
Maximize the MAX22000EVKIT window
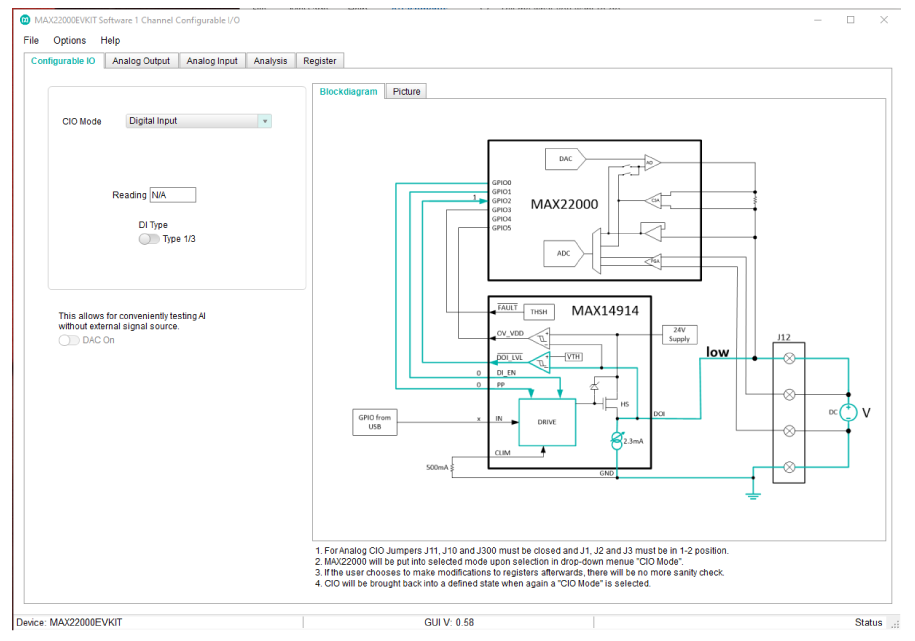tap(850, 20)
